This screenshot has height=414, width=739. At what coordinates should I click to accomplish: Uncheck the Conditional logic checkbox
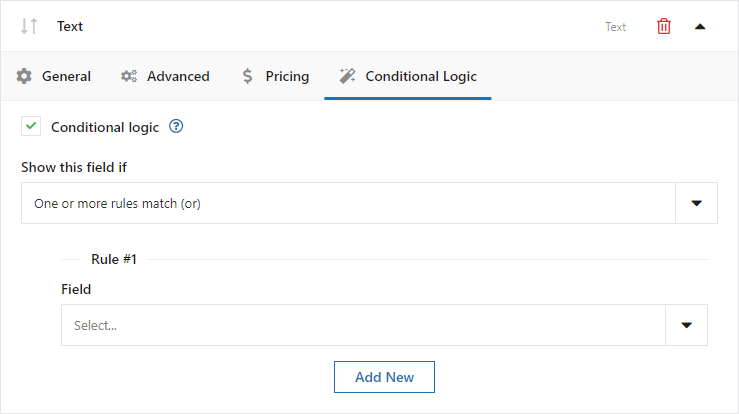(31, 126)
